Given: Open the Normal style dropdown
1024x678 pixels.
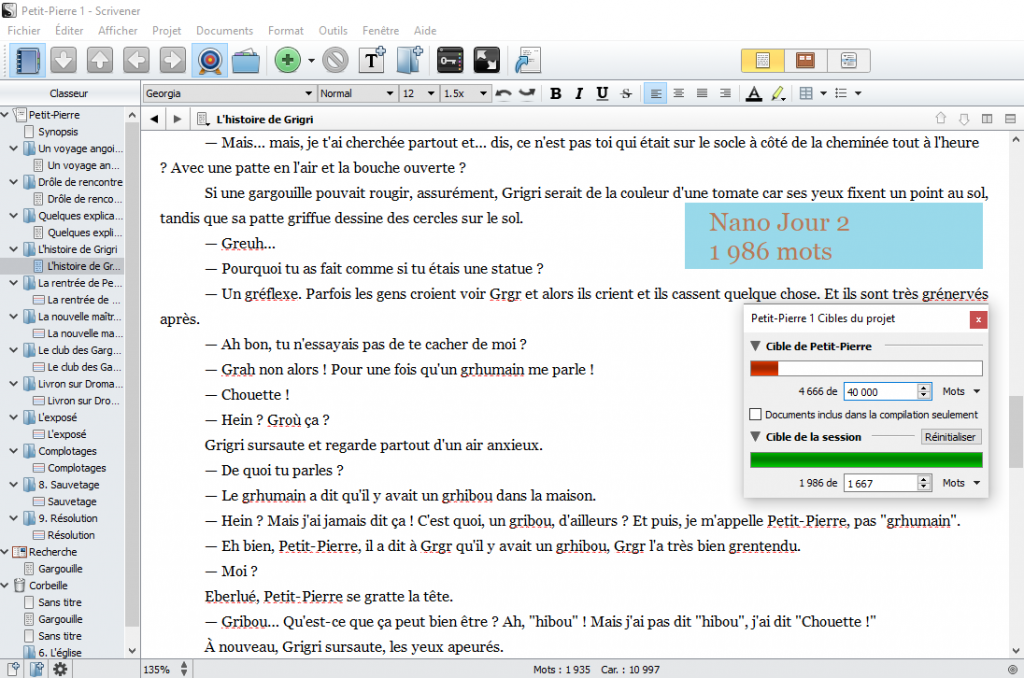Looking at the screenshot, I should pyautogui.click(x=357, y=93).
